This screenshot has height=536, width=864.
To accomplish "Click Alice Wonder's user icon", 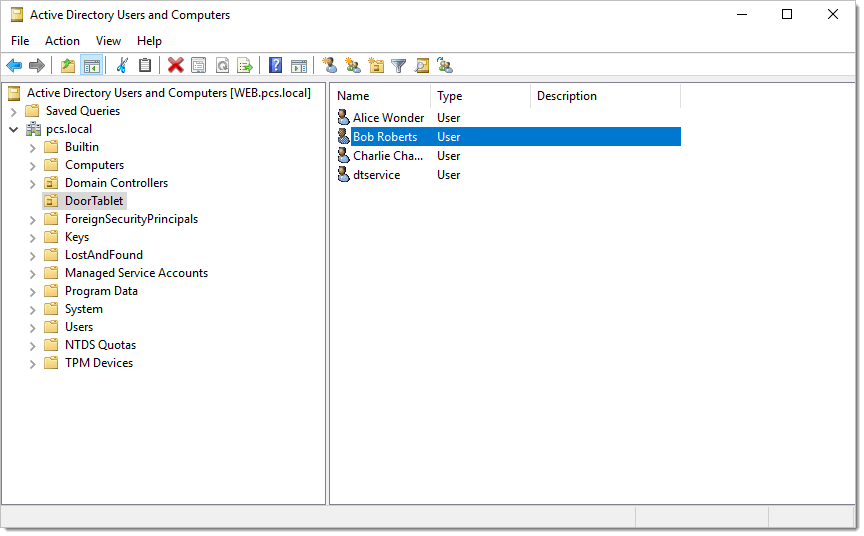I will click(343, 118).
